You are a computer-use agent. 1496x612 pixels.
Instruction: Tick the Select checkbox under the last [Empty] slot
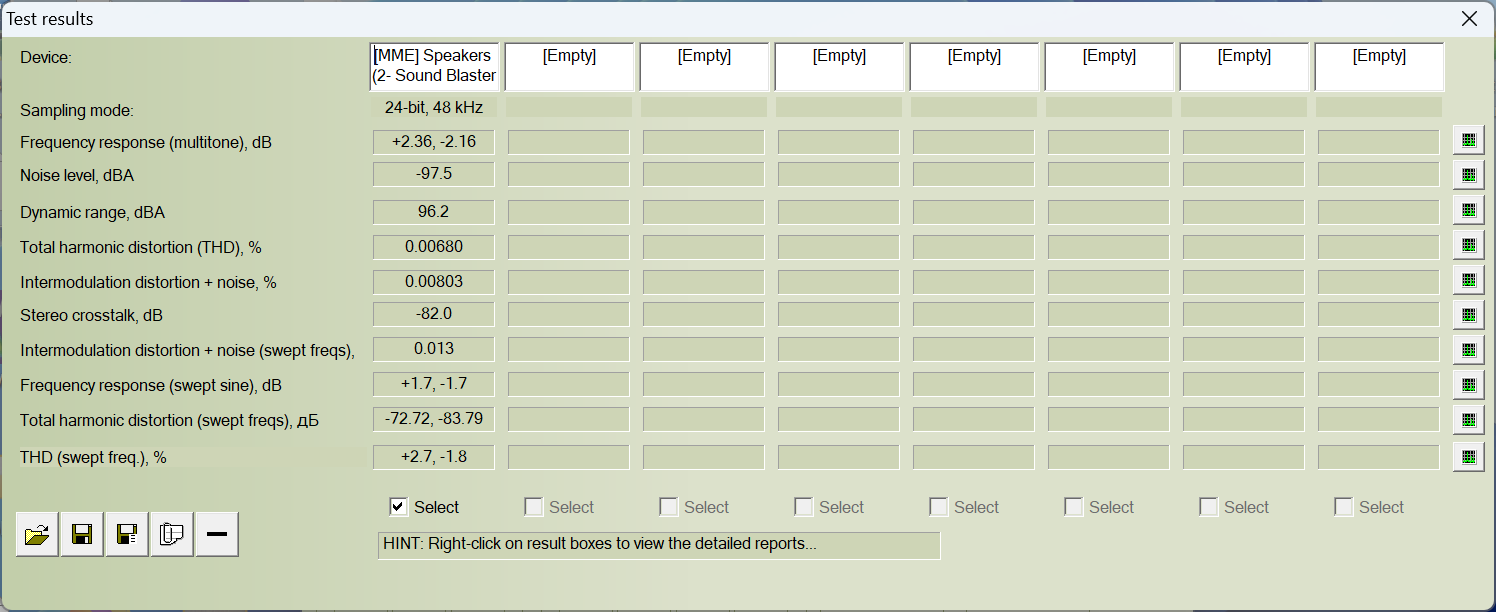[x=1343, y=507]
